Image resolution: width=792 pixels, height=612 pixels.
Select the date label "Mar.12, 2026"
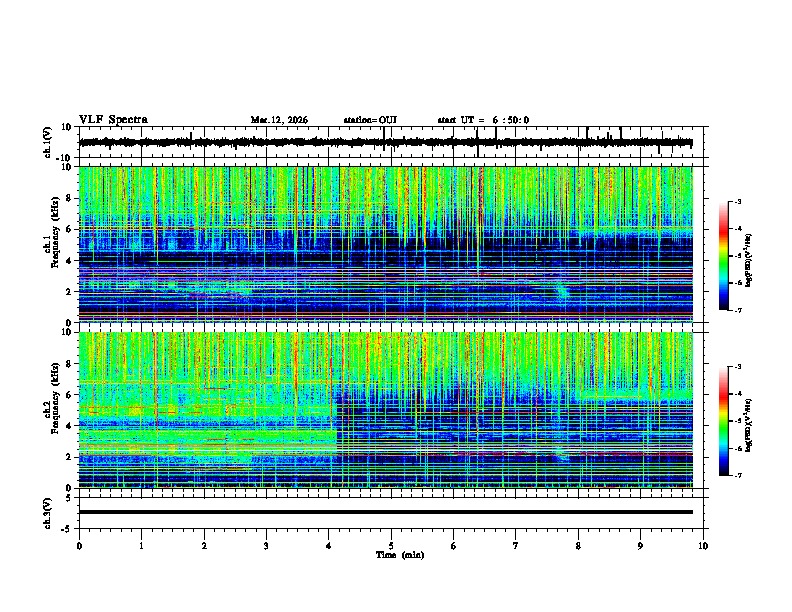[x=279, y=120]
